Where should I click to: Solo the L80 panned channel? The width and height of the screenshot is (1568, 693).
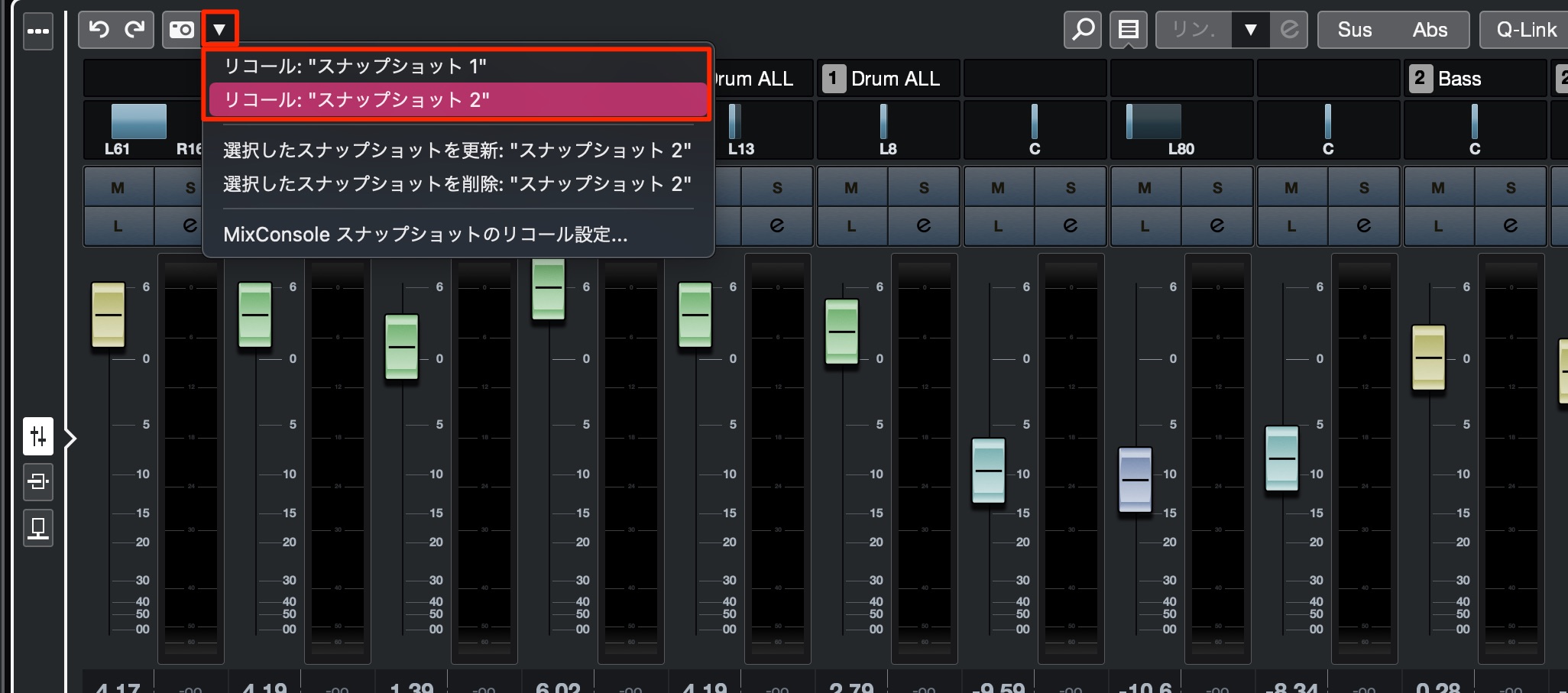click(x=1217, y=187)
